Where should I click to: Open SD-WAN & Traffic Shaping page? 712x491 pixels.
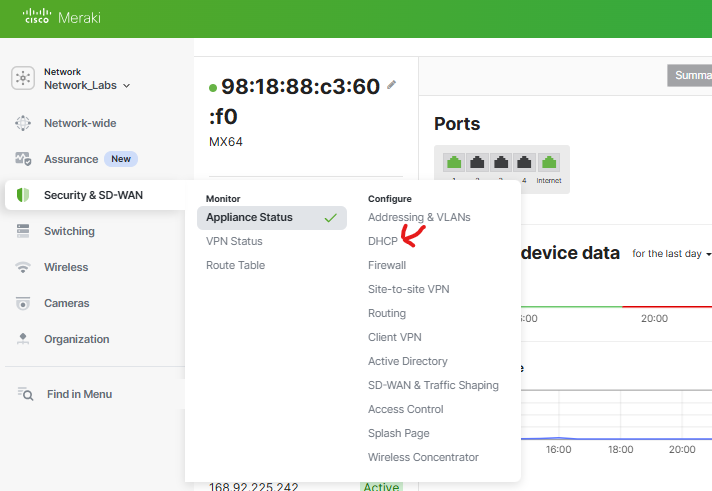click(433, 385)
